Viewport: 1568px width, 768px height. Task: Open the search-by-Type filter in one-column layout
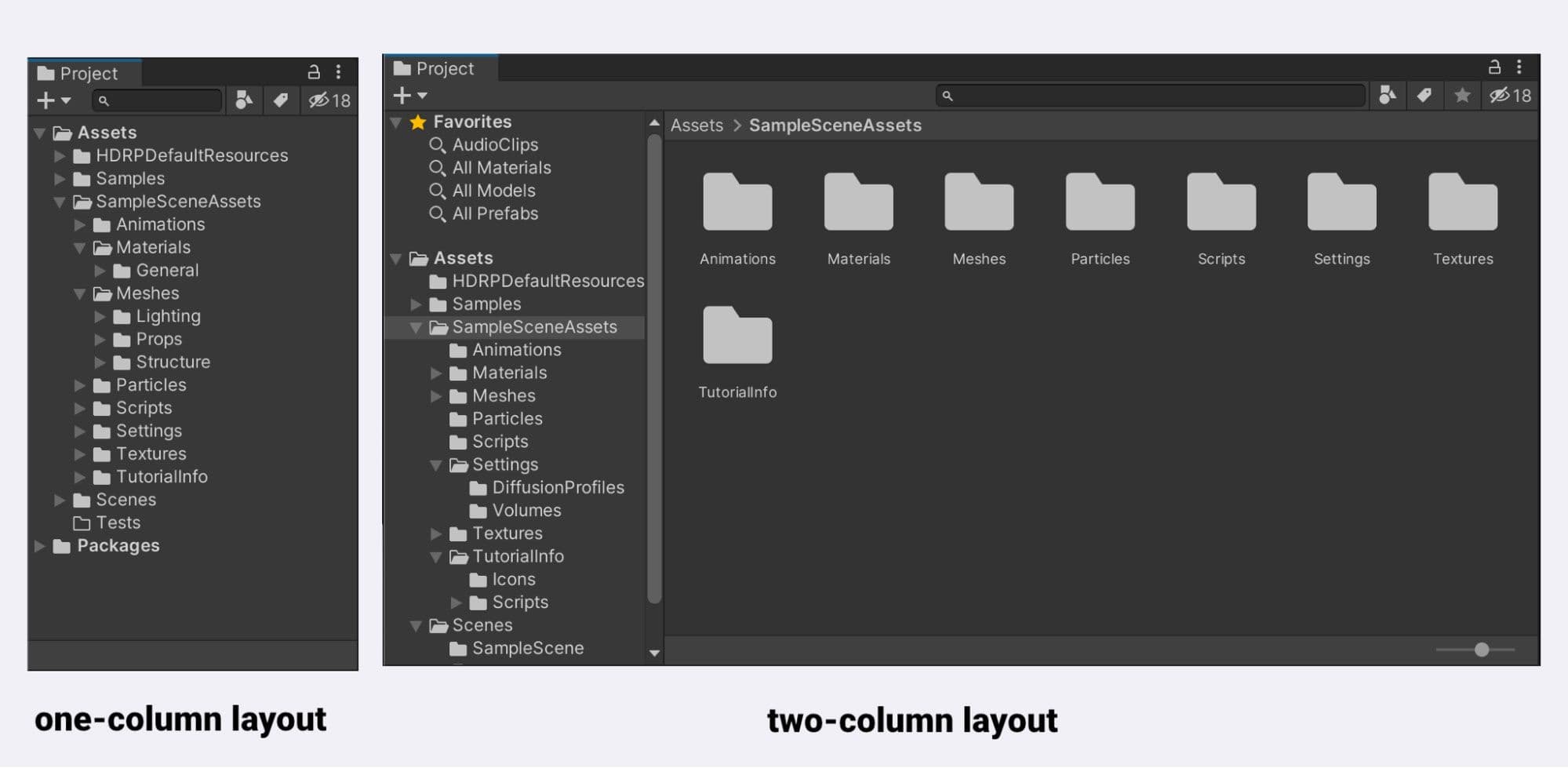click(243, 100)
